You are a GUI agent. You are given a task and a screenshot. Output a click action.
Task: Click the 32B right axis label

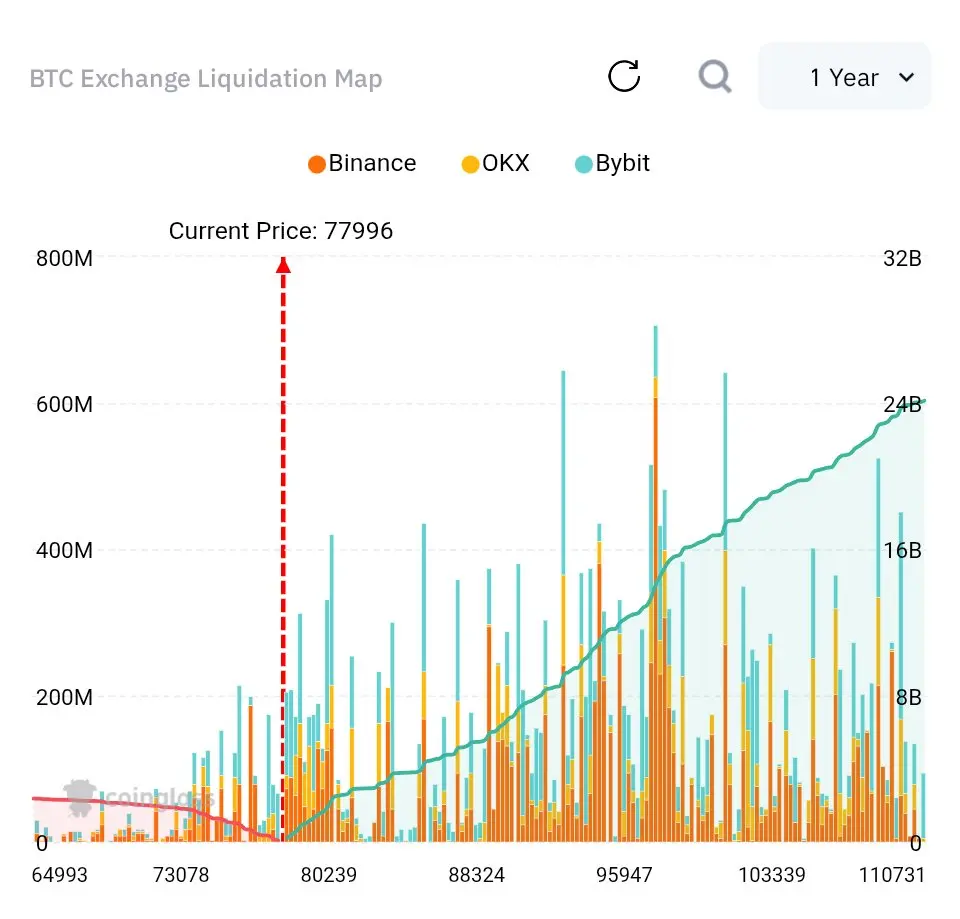point(902,258)
